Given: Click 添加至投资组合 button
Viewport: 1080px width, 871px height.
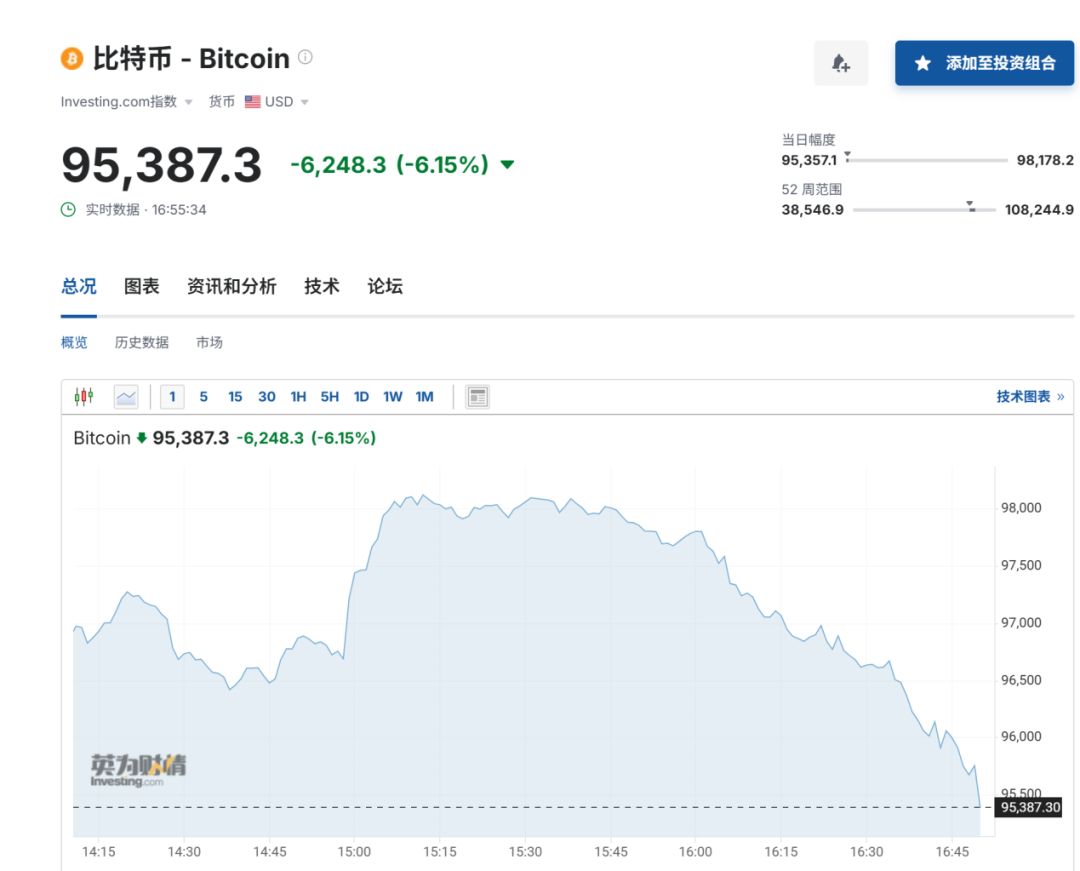Looking at the screenshot, I should (984, 63).
